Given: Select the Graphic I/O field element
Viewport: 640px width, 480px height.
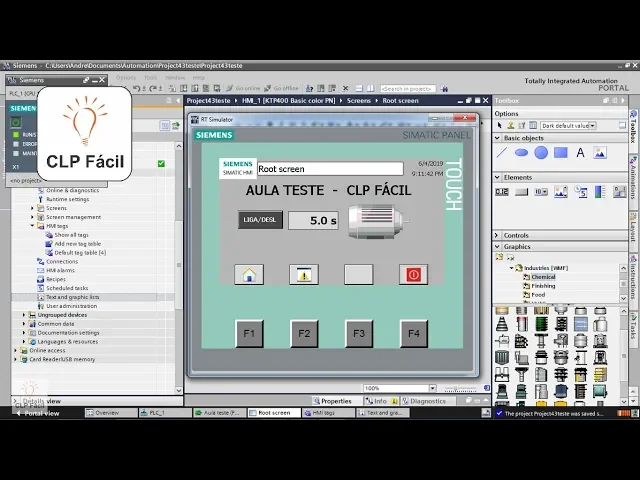Looking at the screenshot, I should (560, 192).
